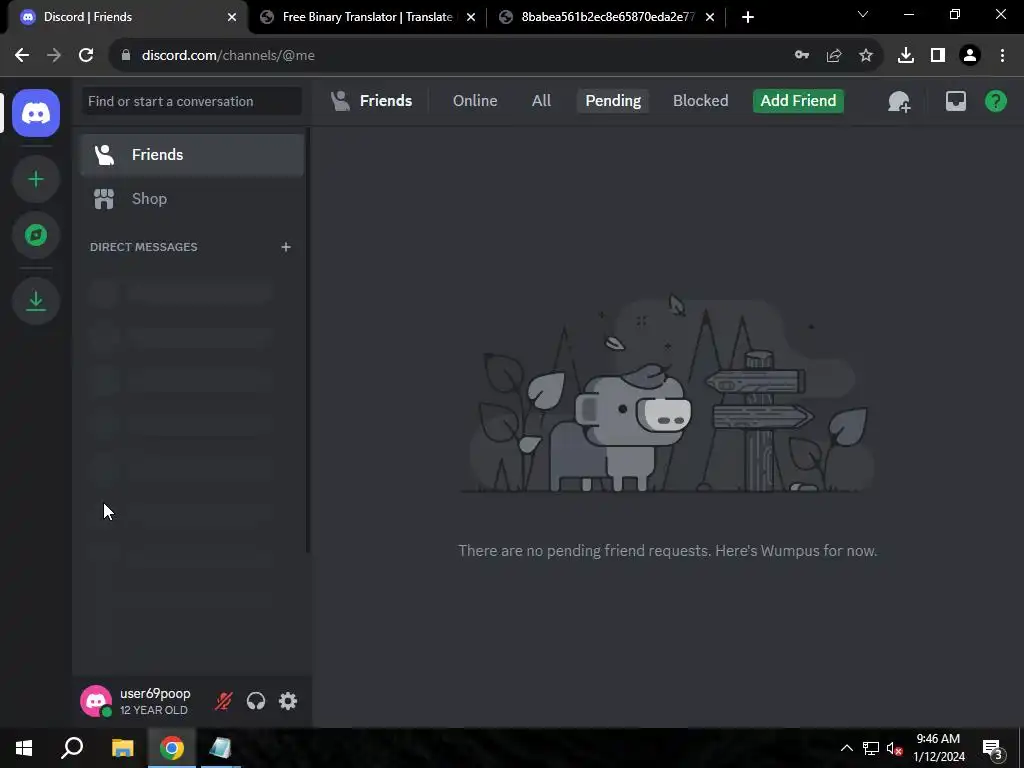This screenshot has width=1024, height=768.
Task: Start a New Group DM icon
Action: point(899,101)
